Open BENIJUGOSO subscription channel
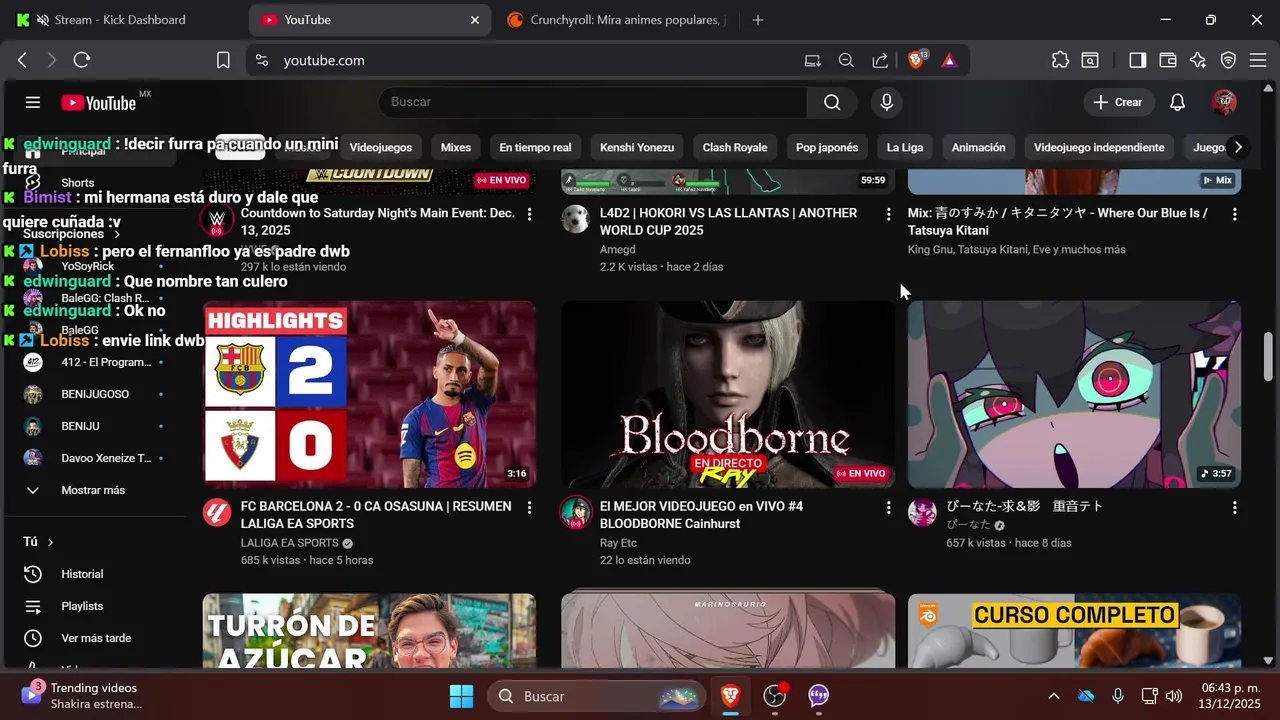This screenshot has height=720, width=1280. coord(95,394)
